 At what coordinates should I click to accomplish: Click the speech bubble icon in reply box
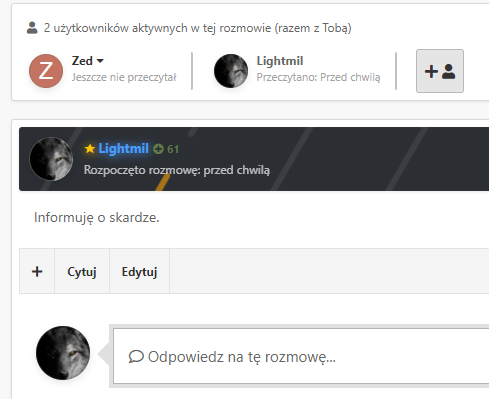(136, 357)
